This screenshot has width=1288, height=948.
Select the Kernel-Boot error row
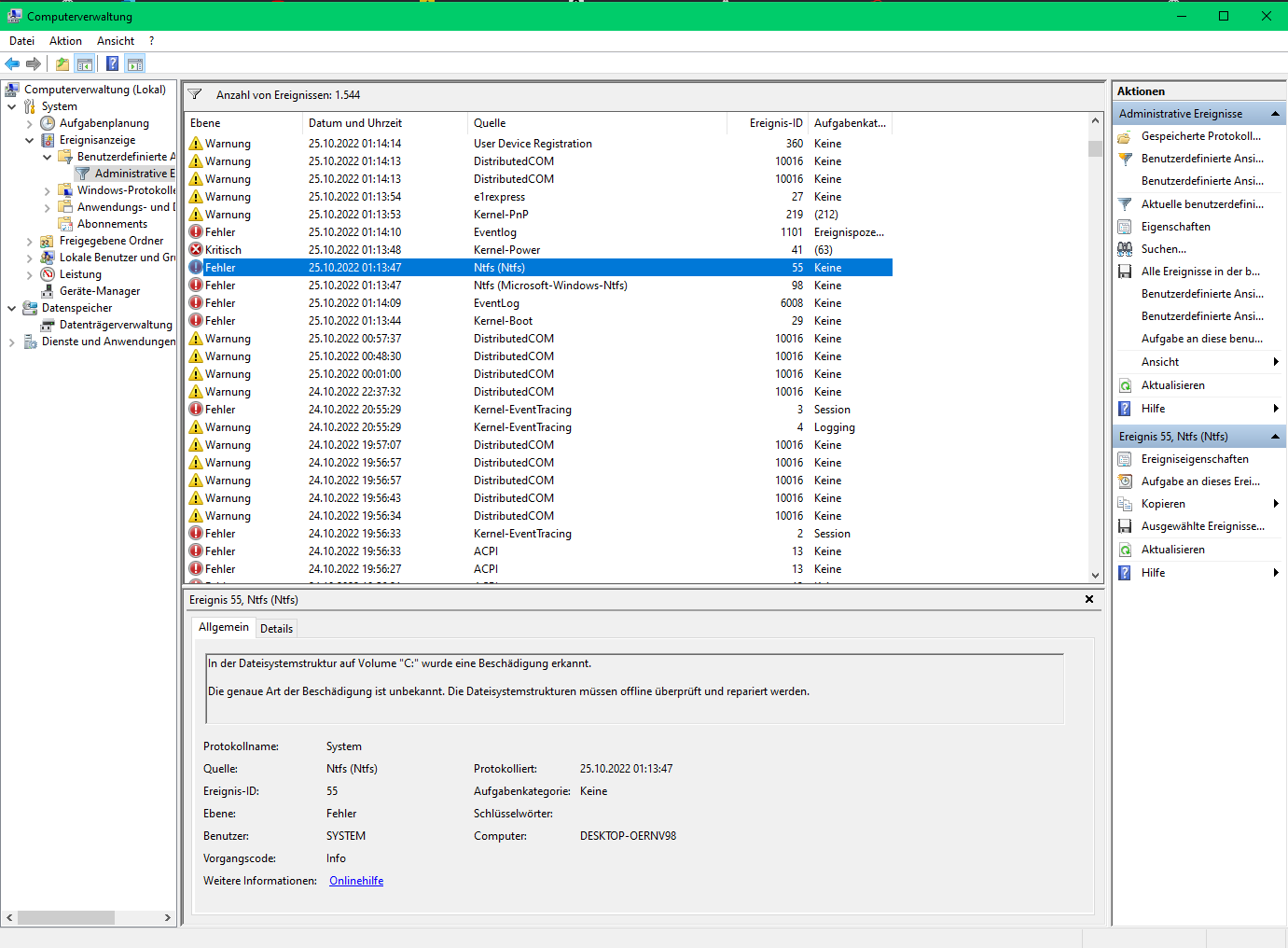coord(539,321)
